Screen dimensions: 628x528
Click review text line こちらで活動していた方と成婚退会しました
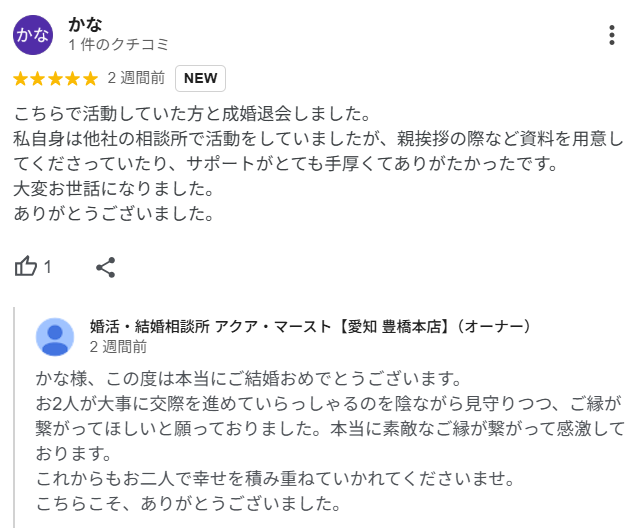pos(192,114)
